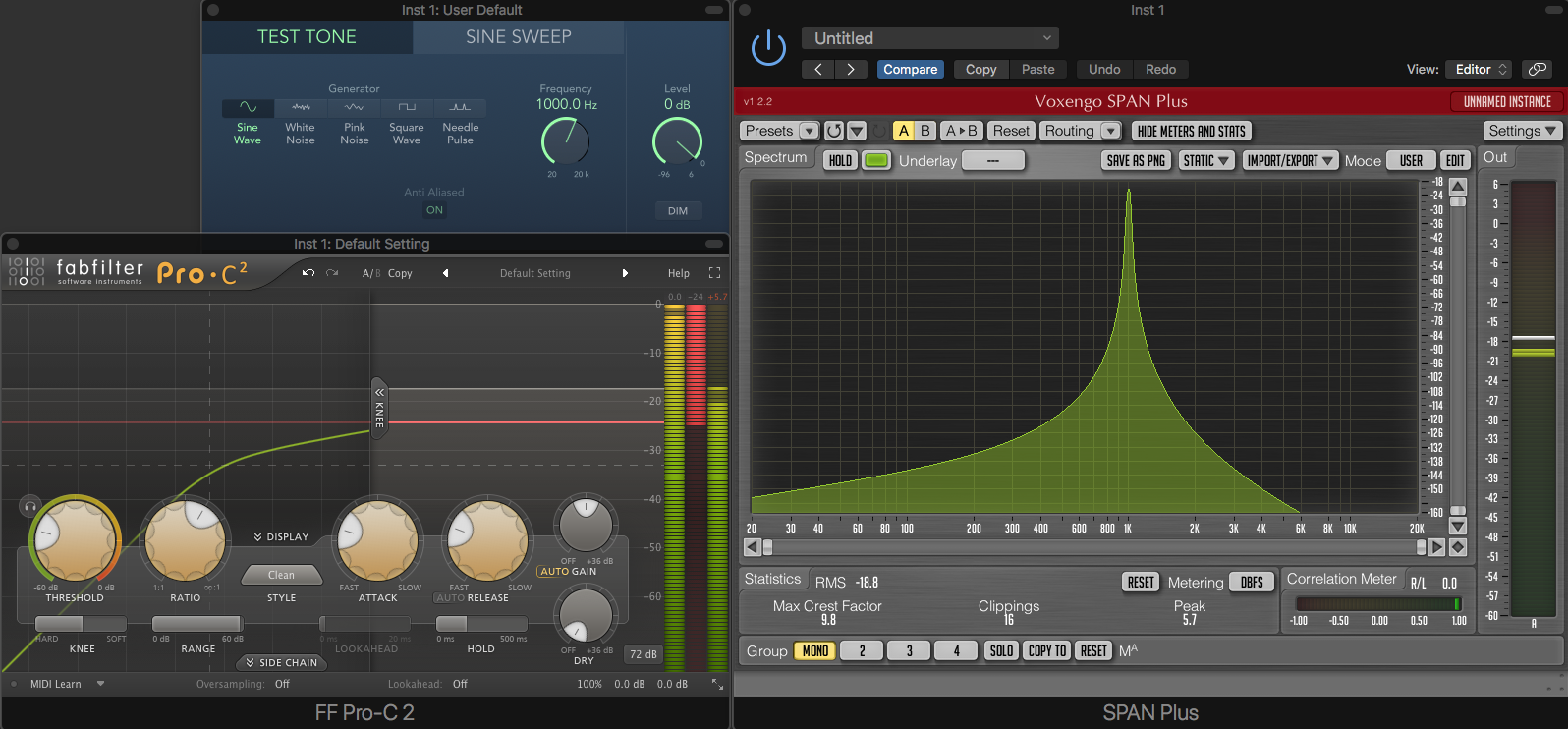The image size is (1568, 729).
Task: Click the Pro-C 2 THRESHOLD knob
Action: point(75,540)
